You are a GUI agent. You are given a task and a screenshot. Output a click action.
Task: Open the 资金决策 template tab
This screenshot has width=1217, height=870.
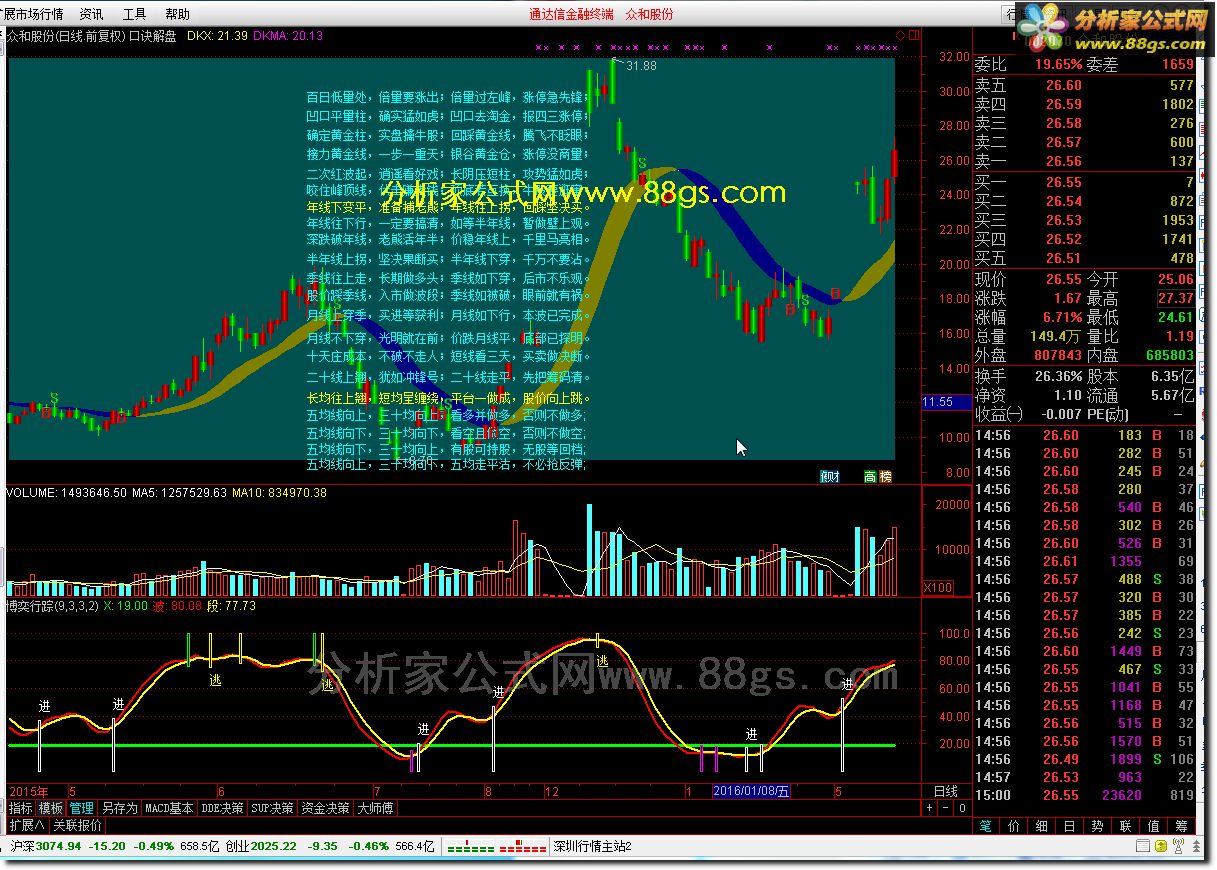pyautogui.click(x=325, y=808)
